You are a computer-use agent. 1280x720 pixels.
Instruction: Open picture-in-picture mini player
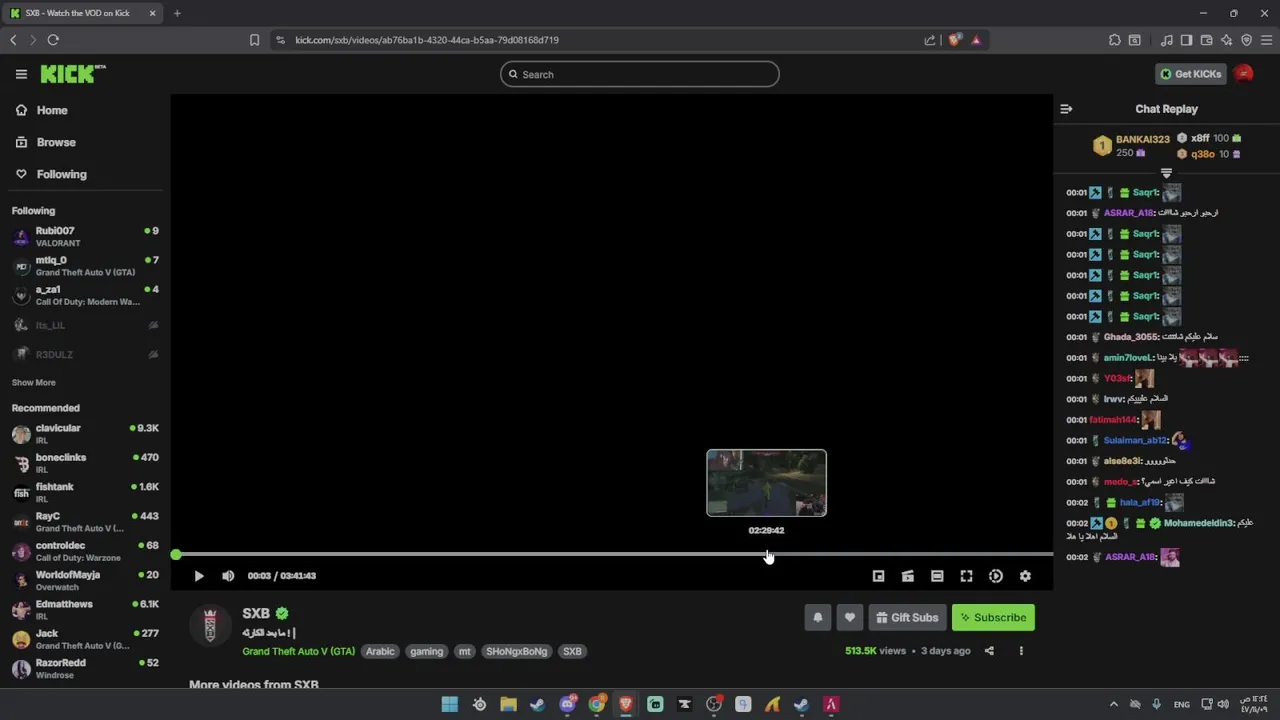click(x=878, y=576)
